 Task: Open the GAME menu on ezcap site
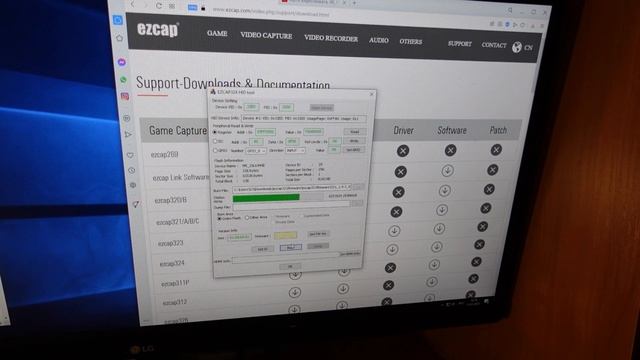click(217, 33)
